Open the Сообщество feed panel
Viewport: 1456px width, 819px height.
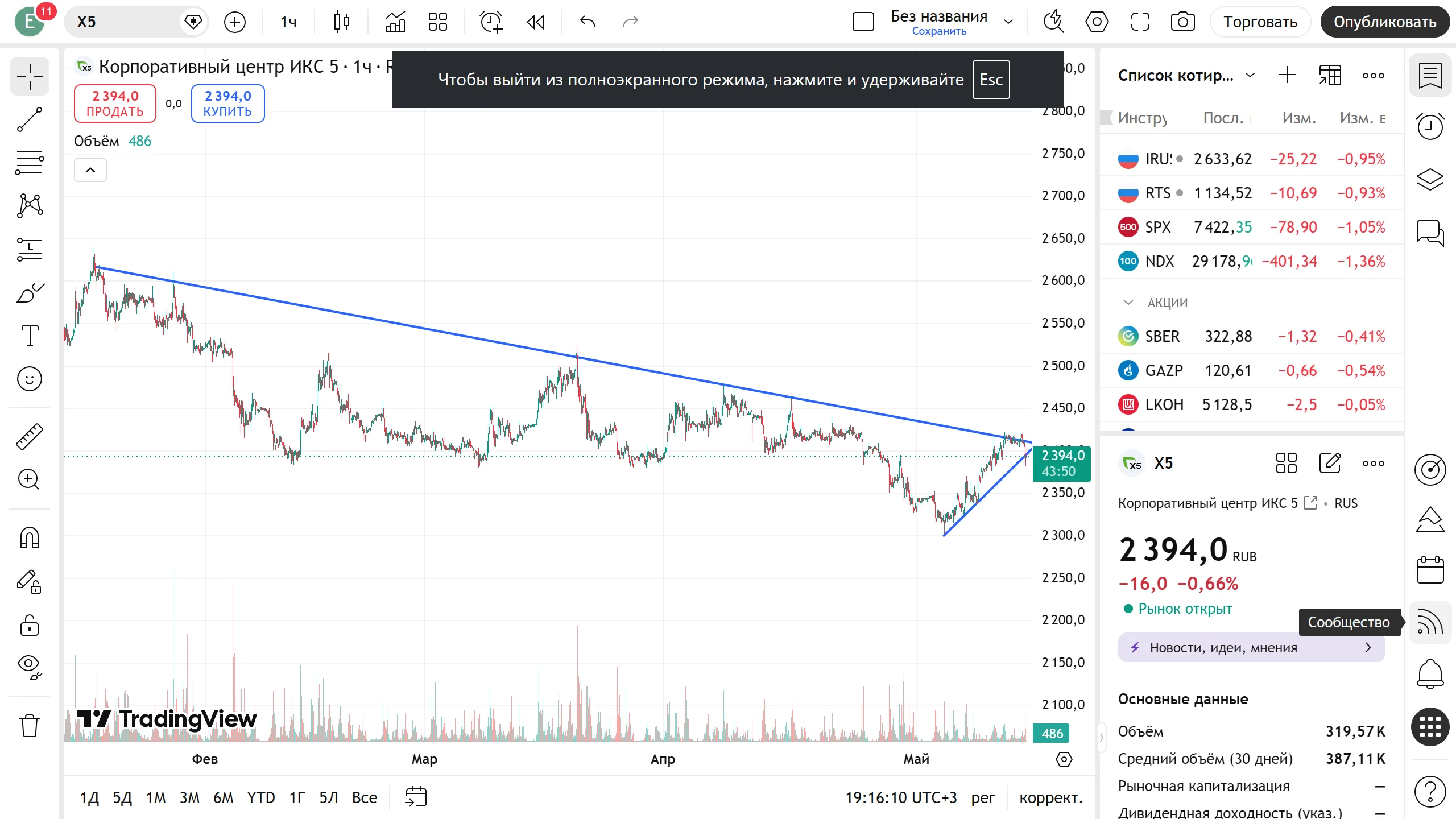pyautogui.click(x=1430, y=622)
